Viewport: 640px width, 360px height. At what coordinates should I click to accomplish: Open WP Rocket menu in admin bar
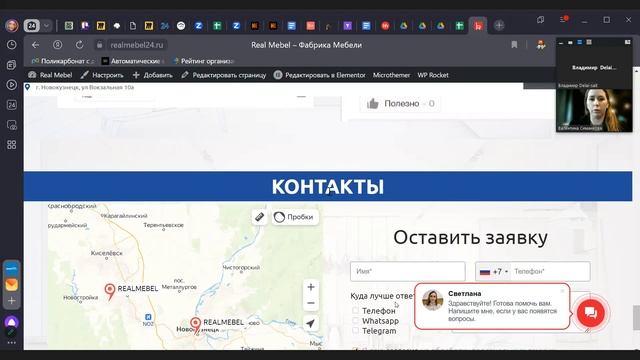(433, 75)
